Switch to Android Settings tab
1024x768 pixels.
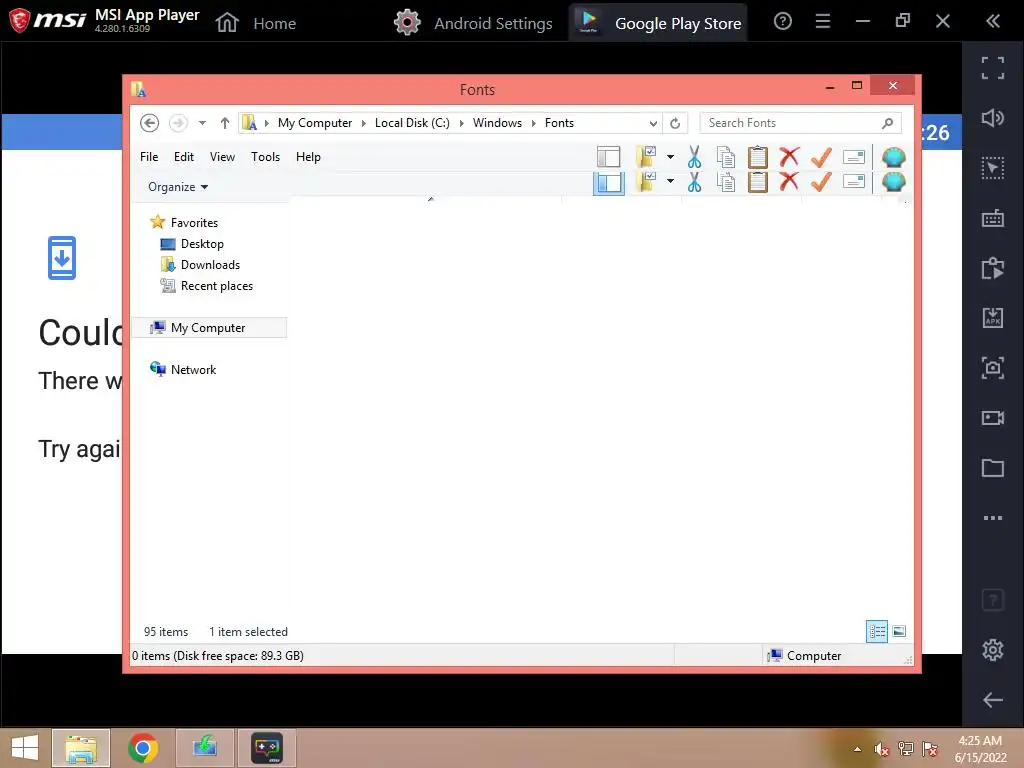pos(473,23)
